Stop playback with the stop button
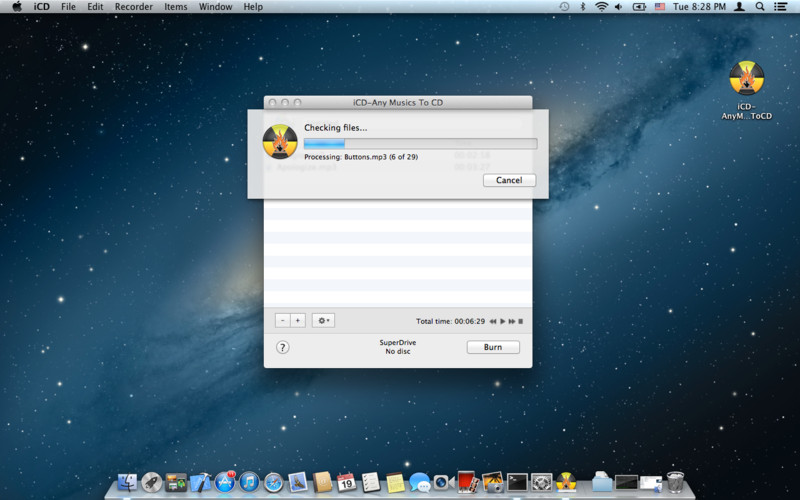This screenshot has height=500, width=800. (520, 321)
